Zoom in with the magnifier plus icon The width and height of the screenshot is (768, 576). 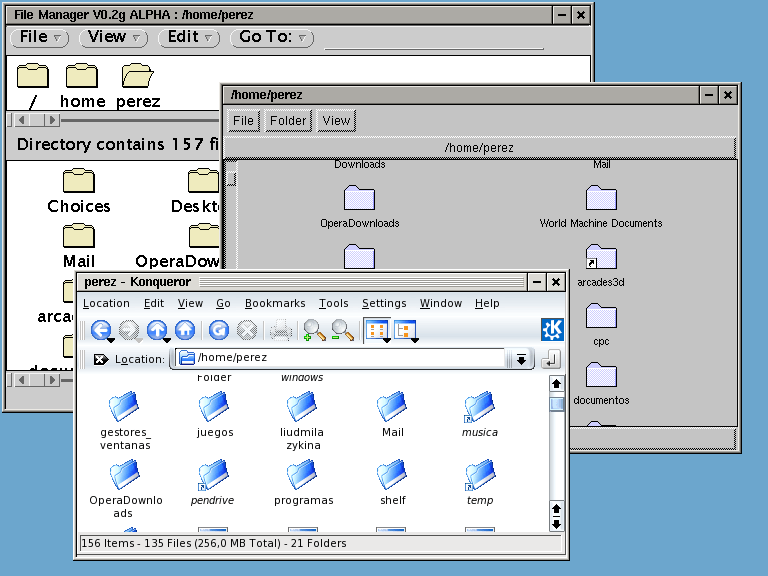pos(314,330)
